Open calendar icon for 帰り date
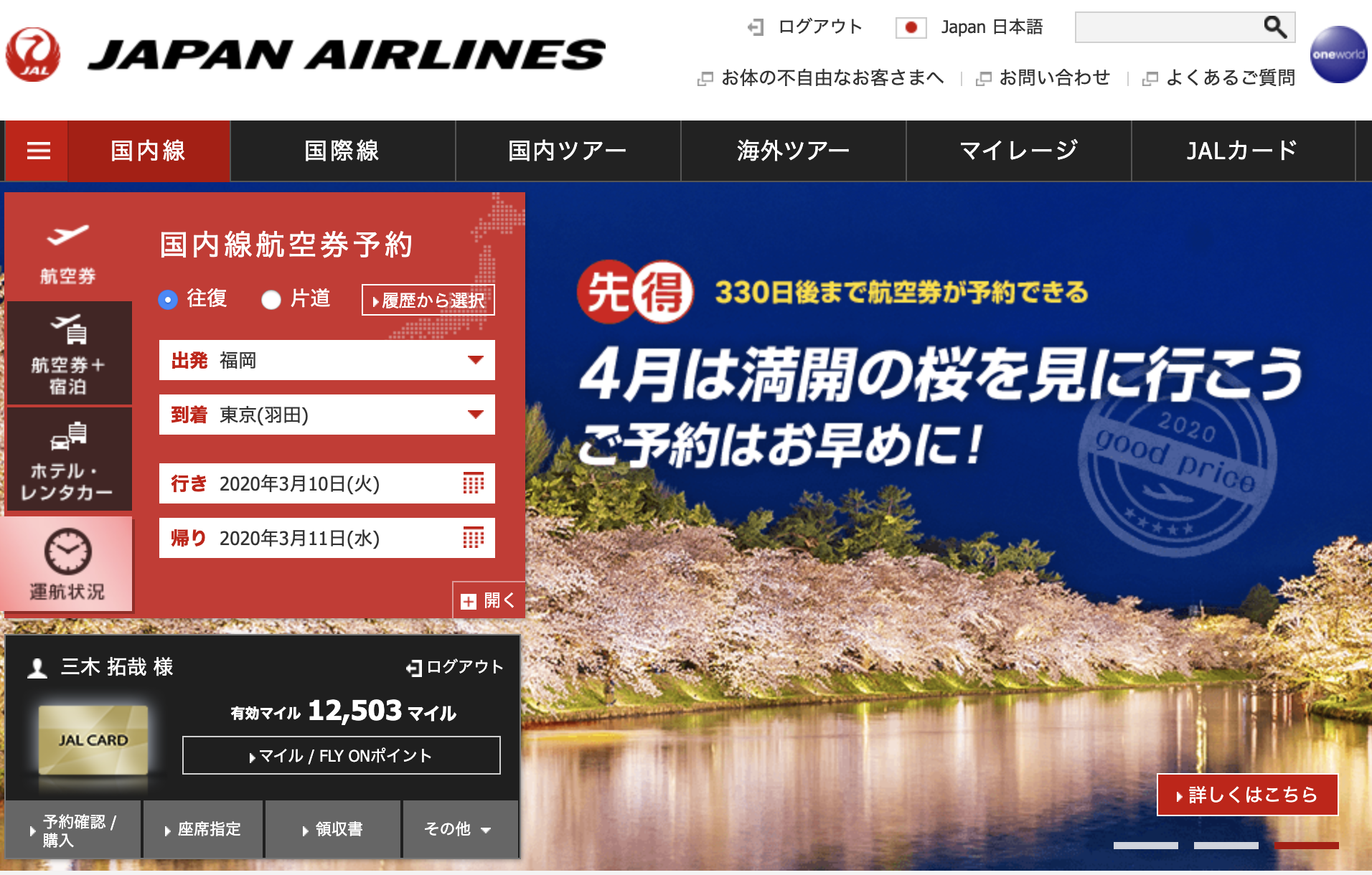Image resolution: width=1372 pixels, height=875 pixels. pyautogui.click(x=474, y=537)
